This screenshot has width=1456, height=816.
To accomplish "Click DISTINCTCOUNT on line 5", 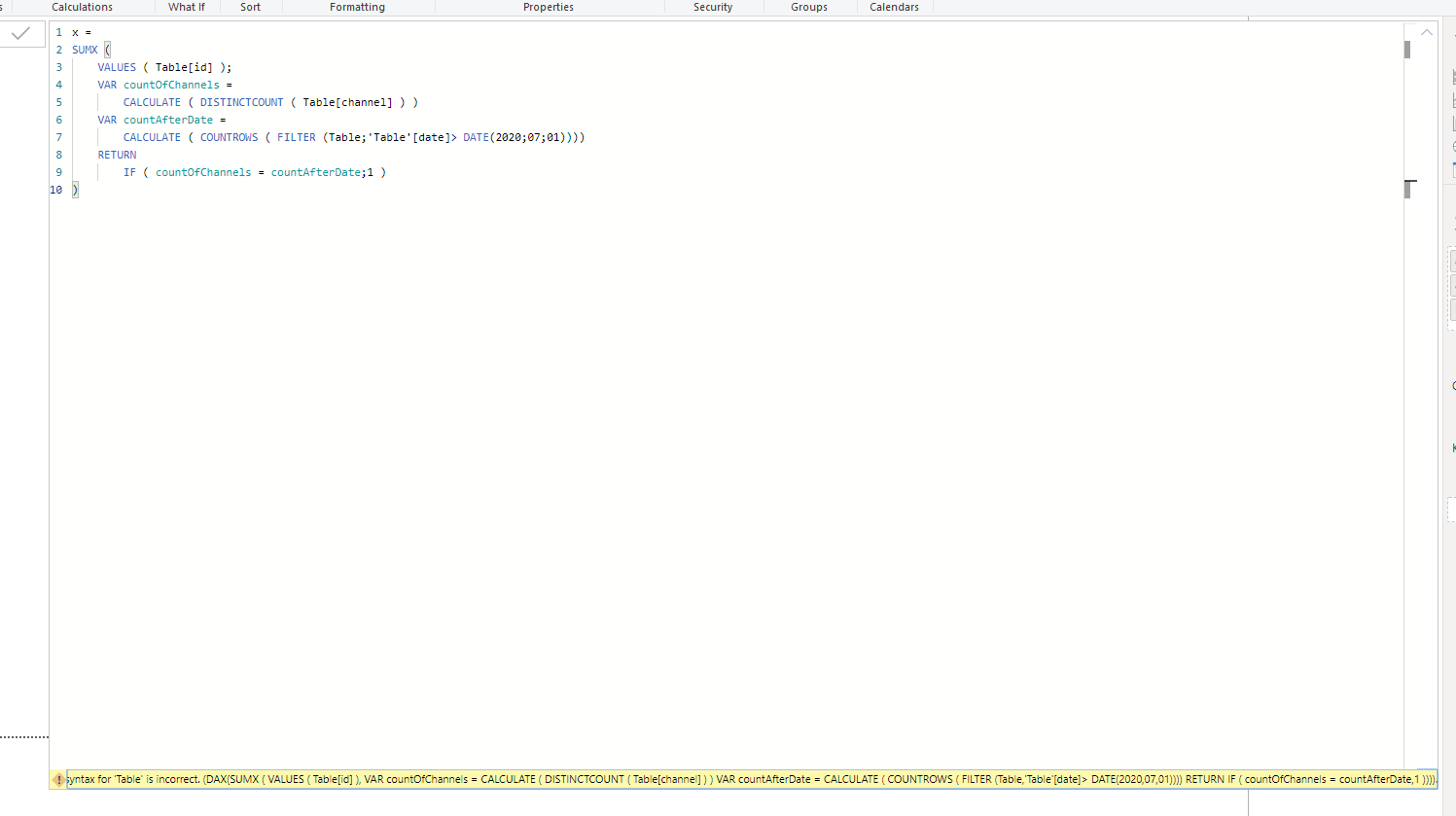I will tap(241, 102).
